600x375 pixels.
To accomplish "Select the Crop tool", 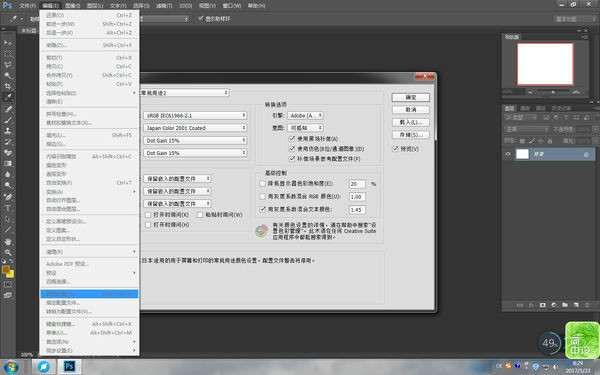I will 8,86.
